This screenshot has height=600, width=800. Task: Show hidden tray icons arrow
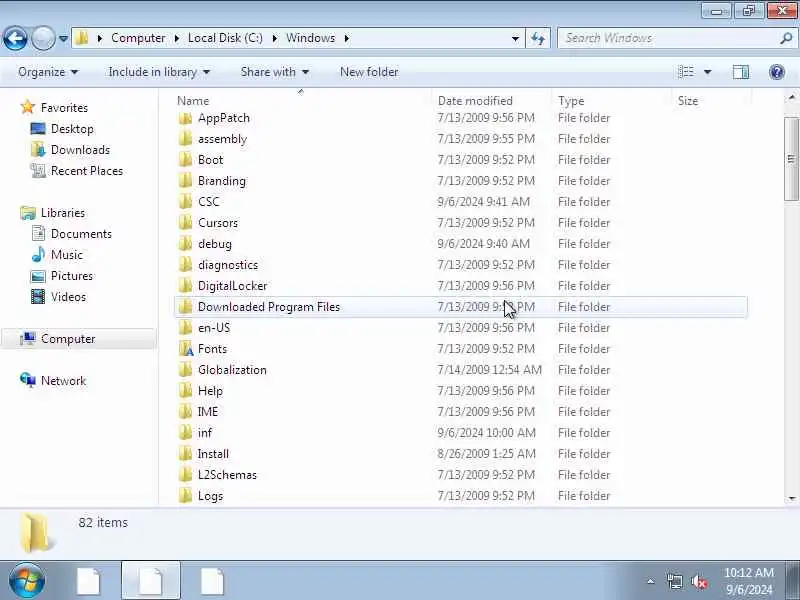click(651, 581)
